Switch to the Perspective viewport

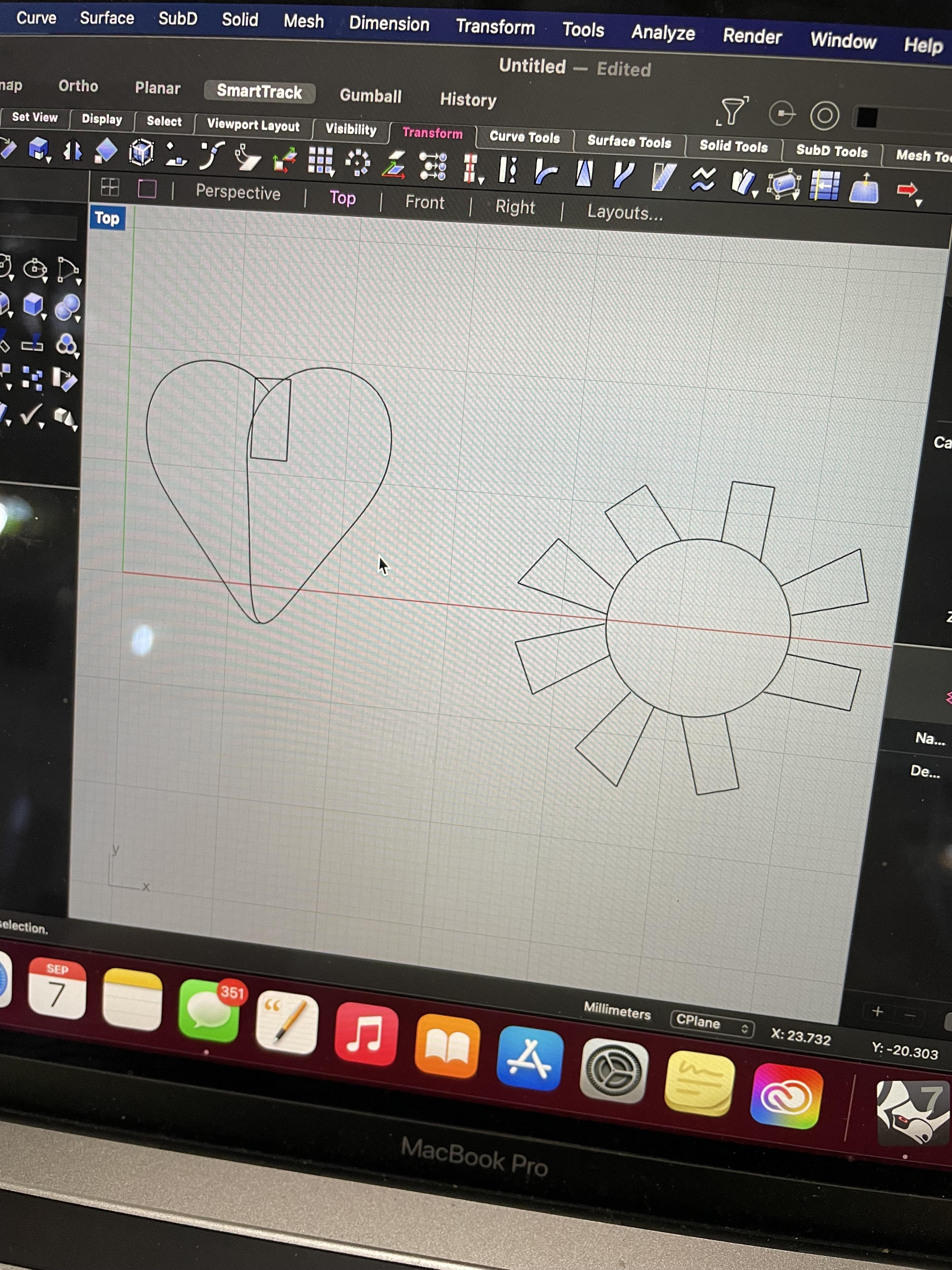(238, 193)
